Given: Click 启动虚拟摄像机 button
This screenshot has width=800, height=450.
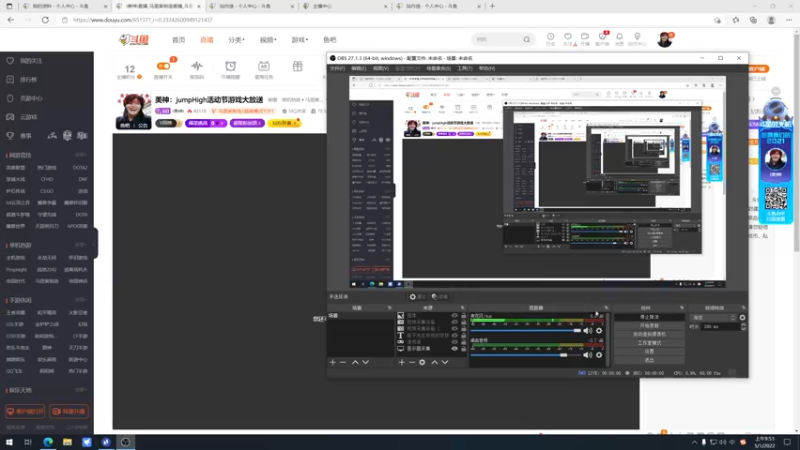Looking at the screenshot, I should tap(649, 334).
